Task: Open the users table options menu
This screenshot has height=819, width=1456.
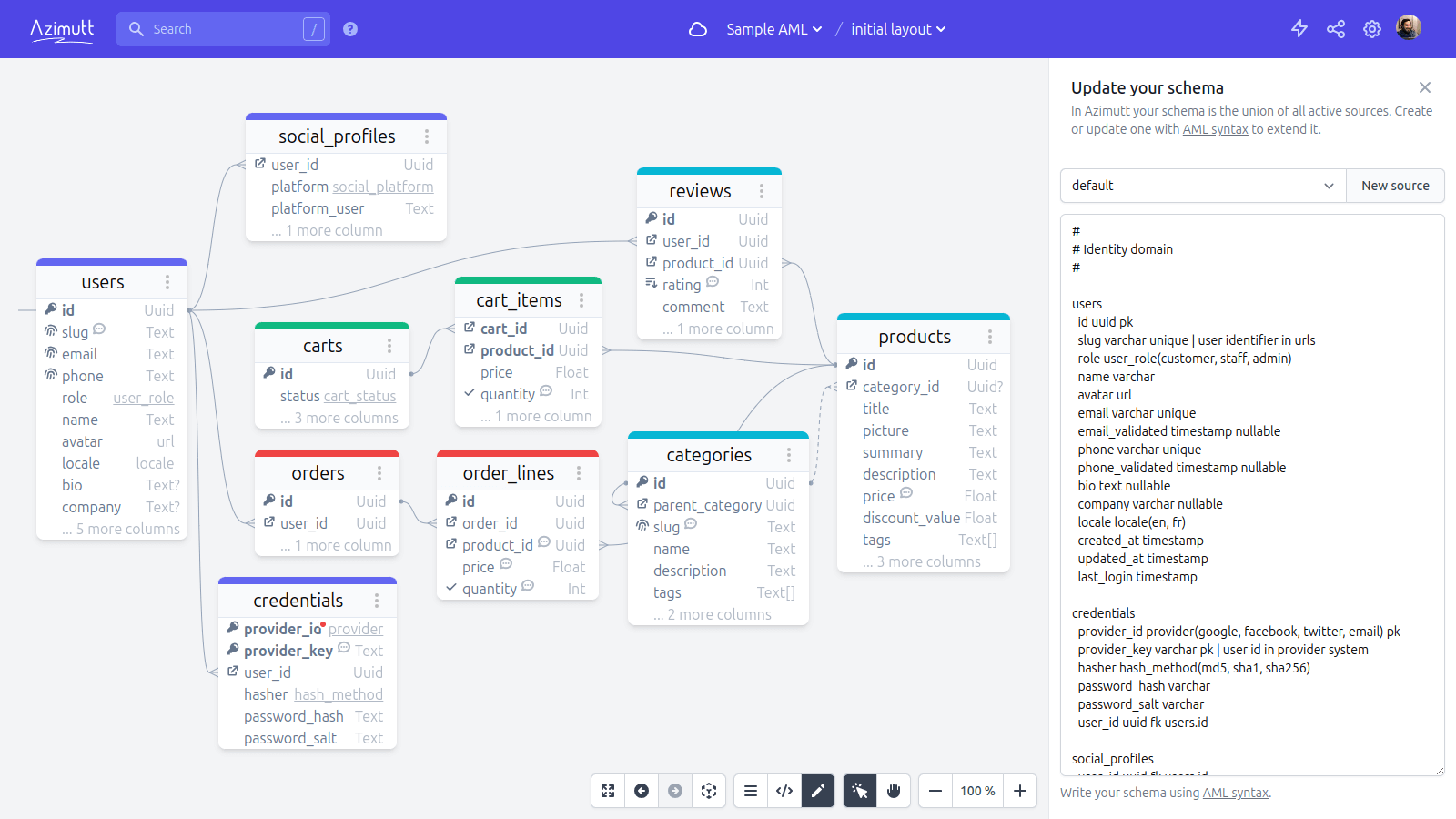Action: point(167,282)
